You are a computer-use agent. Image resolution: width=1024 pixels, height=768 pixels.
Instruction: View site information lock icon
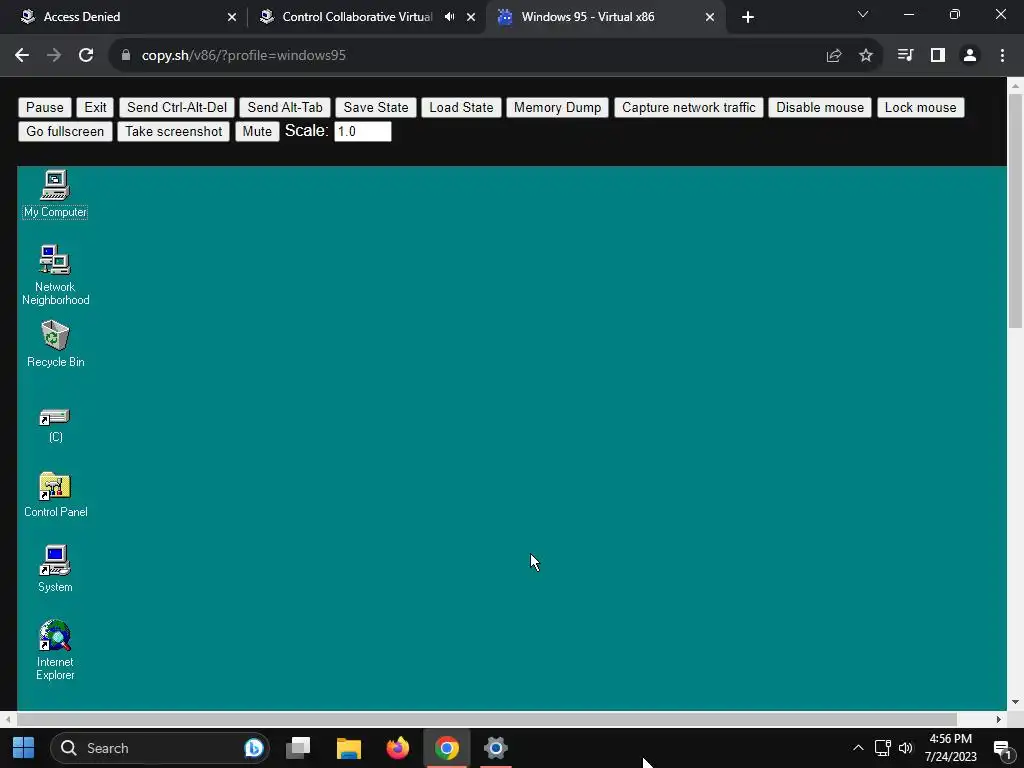pyautogui.click(x=126, y=56)
